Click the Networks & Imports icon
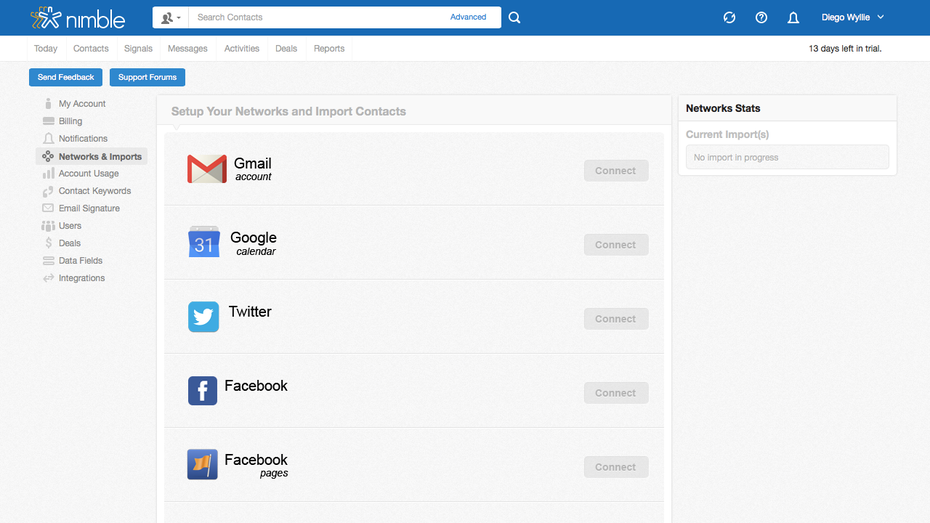930x523 pixels. click(48, 157)
